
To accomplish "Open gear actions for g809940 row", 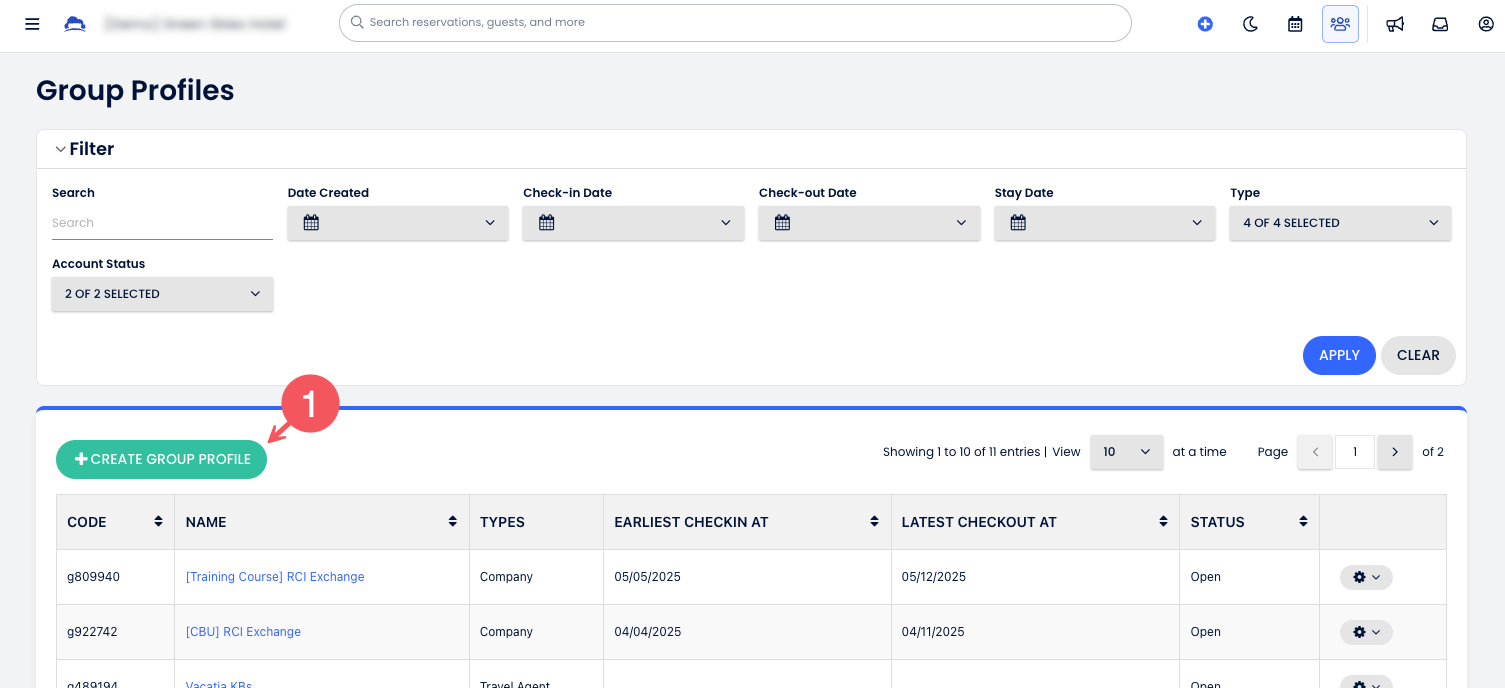I will point(1366,577).
